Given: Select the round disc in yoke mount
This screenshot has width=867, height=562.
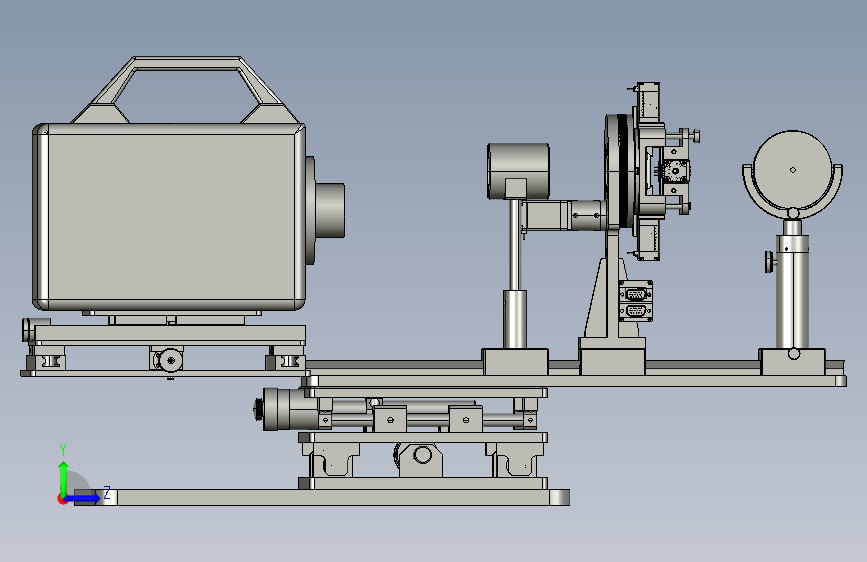Looking at the screenshot, I should tap(792, 169).
